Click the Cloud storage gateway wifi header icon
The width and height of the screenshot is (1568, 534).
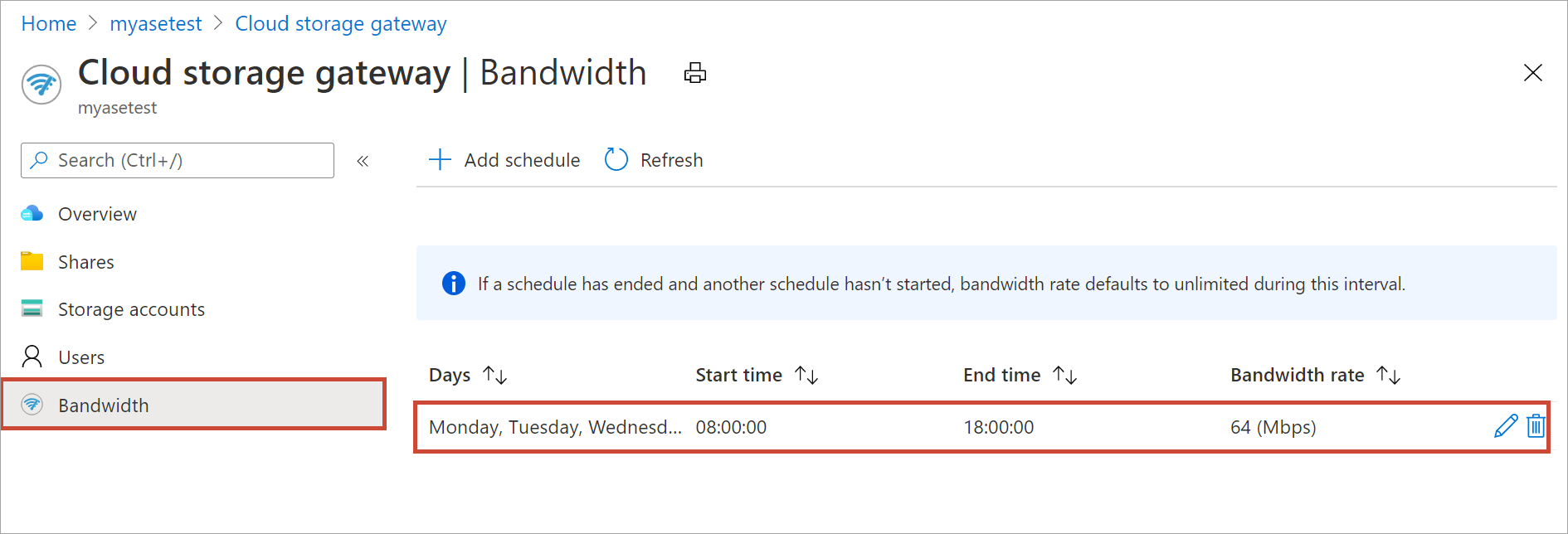click(x=41, y=85)
